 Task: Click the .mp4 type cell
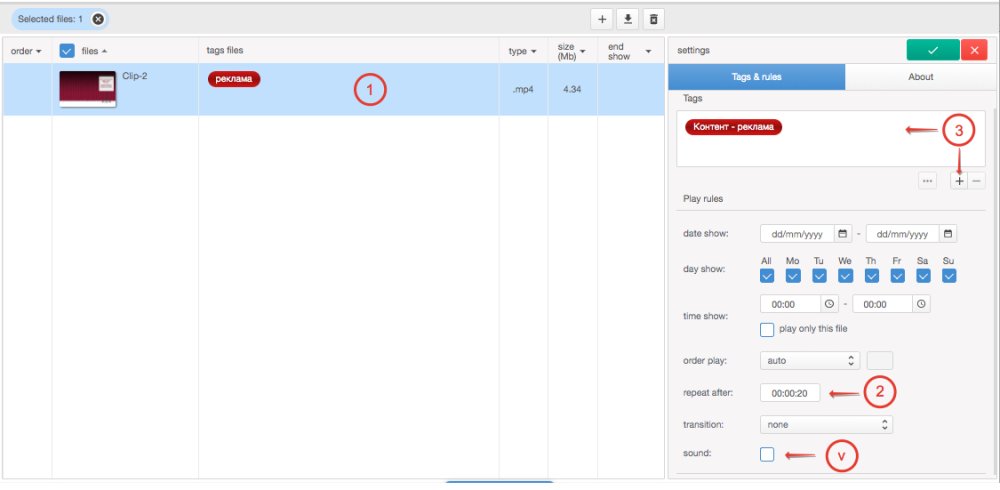[x=523, y=90]
